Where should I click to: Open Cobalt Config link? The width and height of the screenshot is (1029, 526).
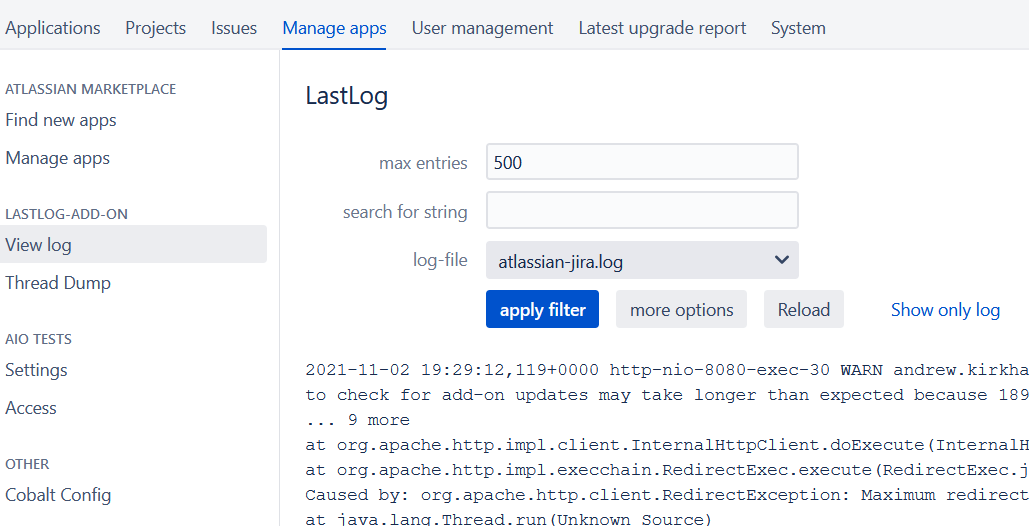click(58, 495)
